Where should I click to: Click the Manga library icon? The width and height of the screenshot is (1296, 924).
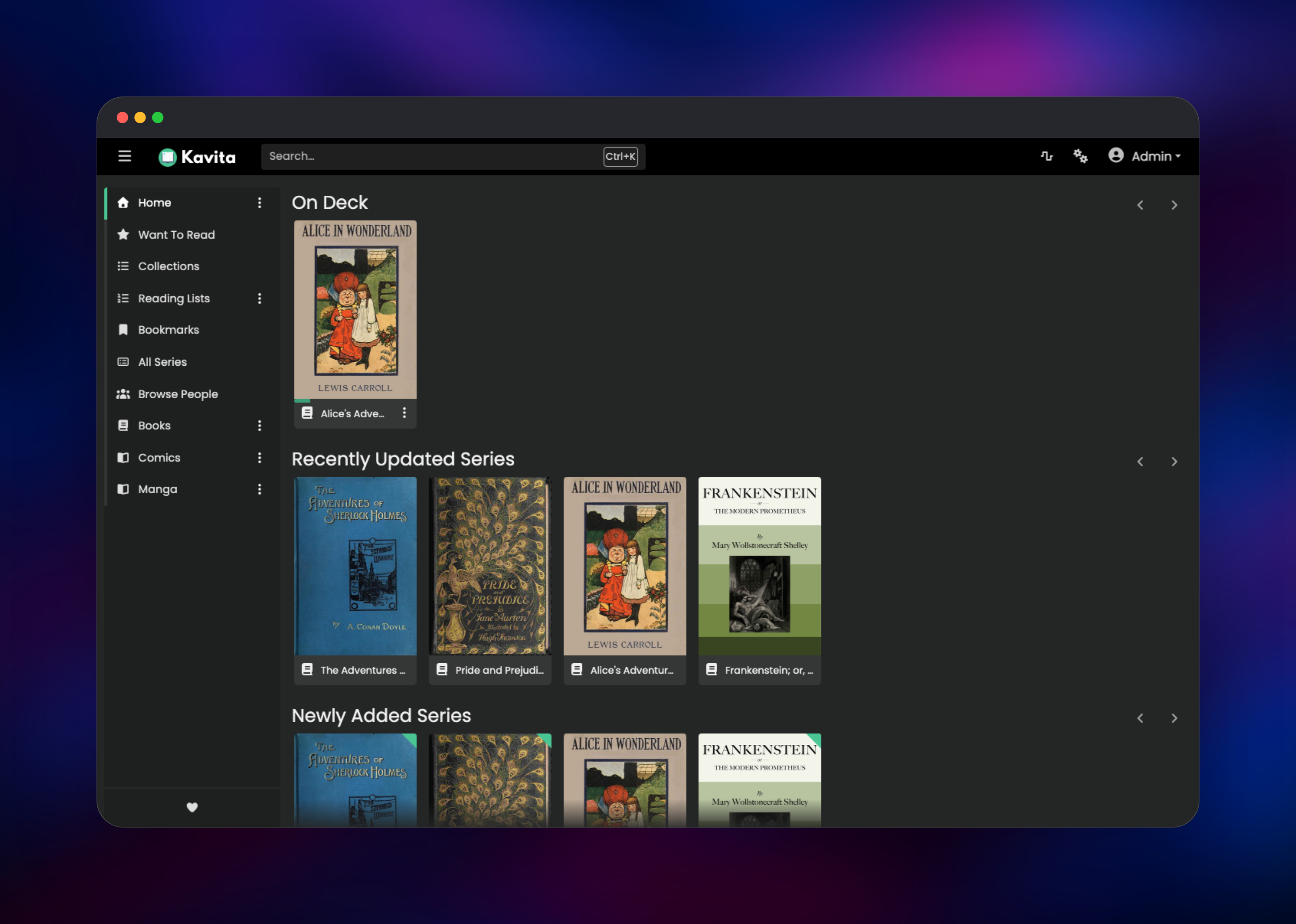(123, 489)
